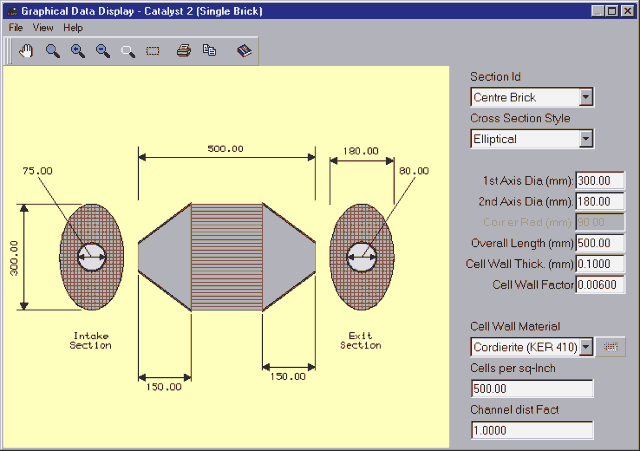Edit the 1st Axis Dia field
Screen dimensions: 640x451
(x=600, y=181)
